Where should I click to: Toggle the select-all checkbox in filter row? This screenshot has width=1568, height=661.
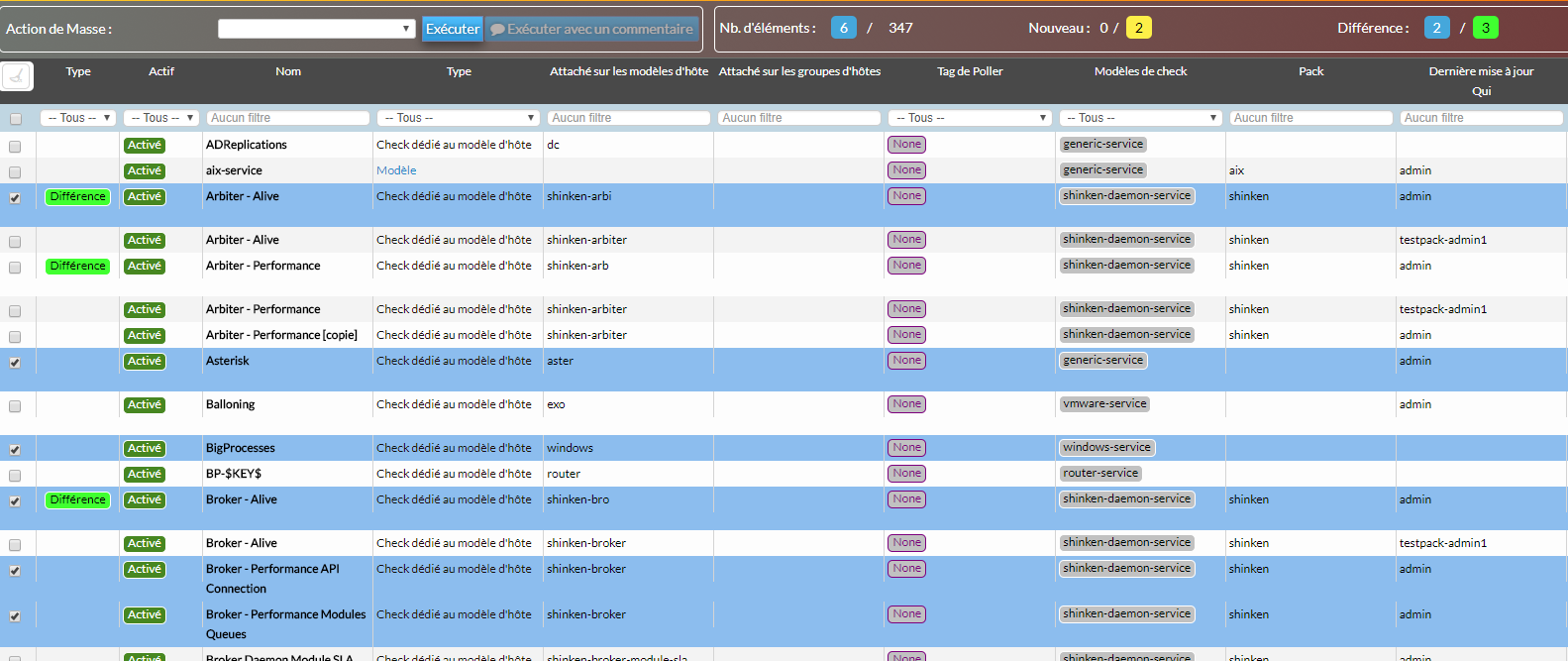coord(15,119)
